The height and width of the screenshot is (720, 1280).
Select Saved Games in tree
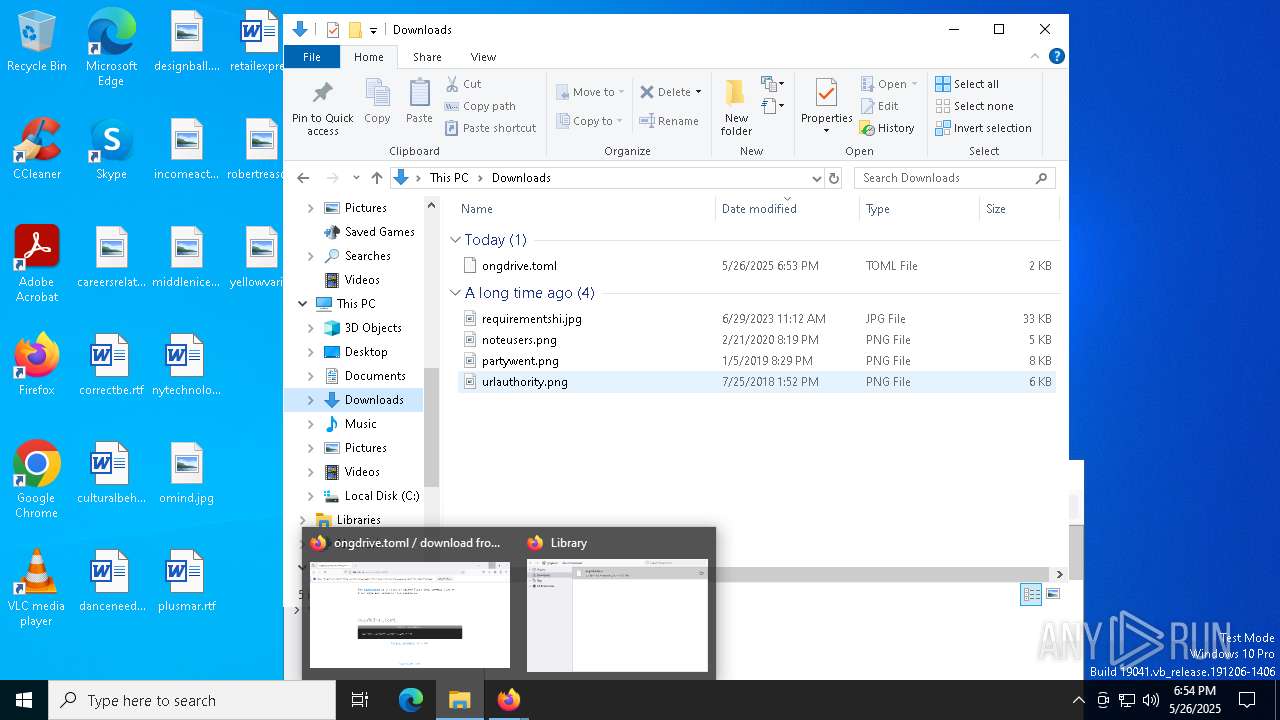(379, 232)
